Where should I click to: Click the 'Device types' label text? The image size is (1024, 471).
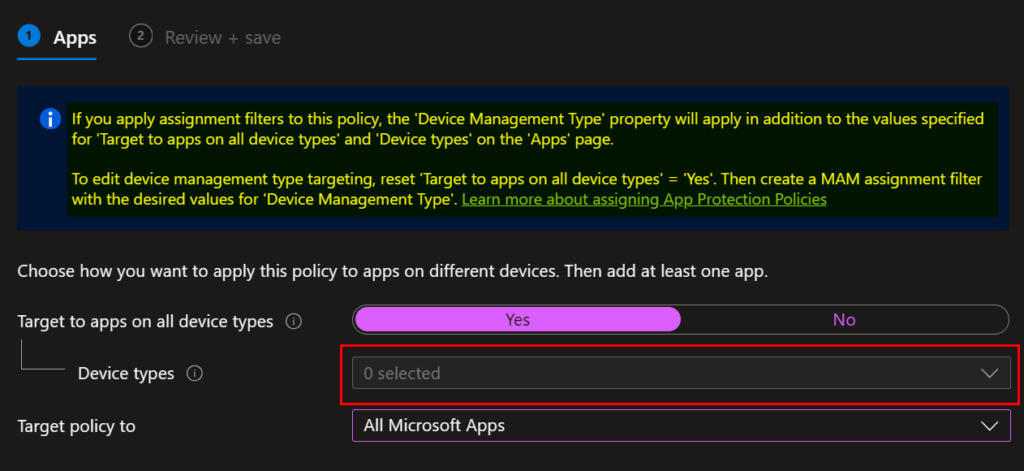pos(126,373)
